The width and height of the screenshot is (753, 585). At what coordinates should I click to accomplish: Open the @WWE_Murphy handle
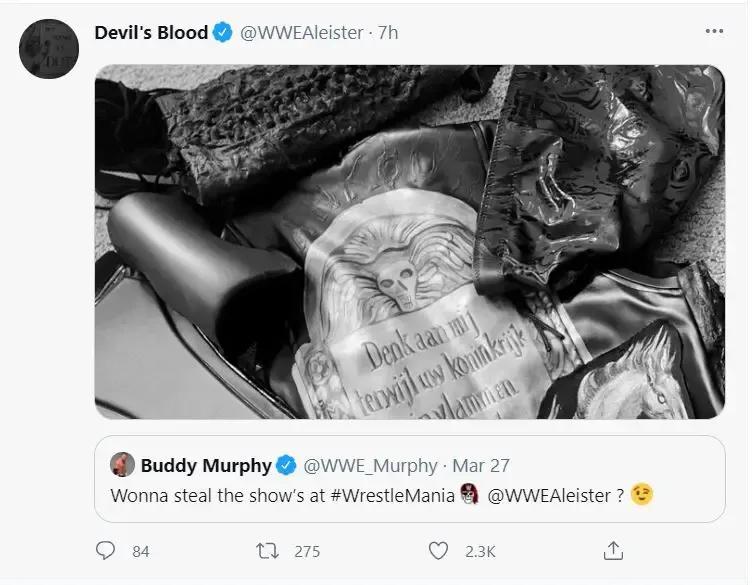coord(370,465)
